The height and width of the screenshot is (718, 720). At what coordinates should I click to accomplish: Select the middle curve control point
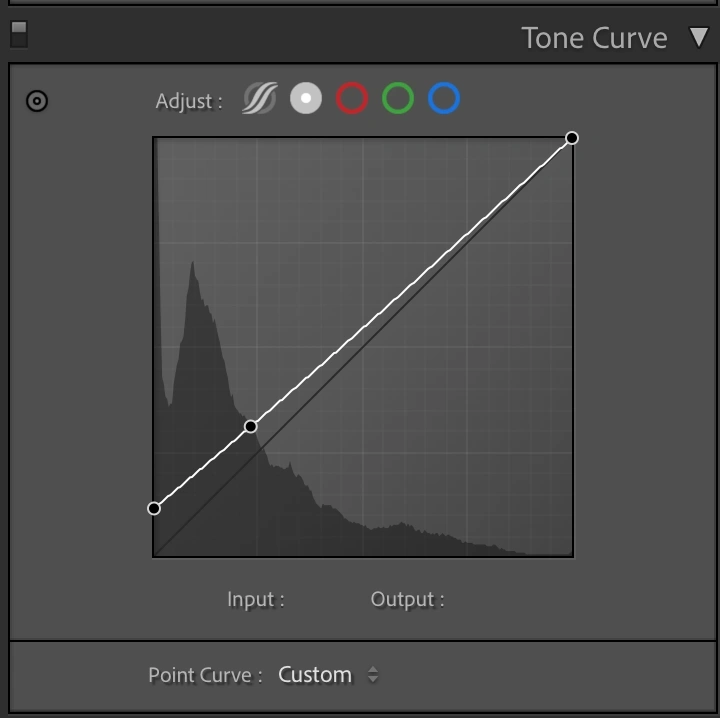pos(251,426)
